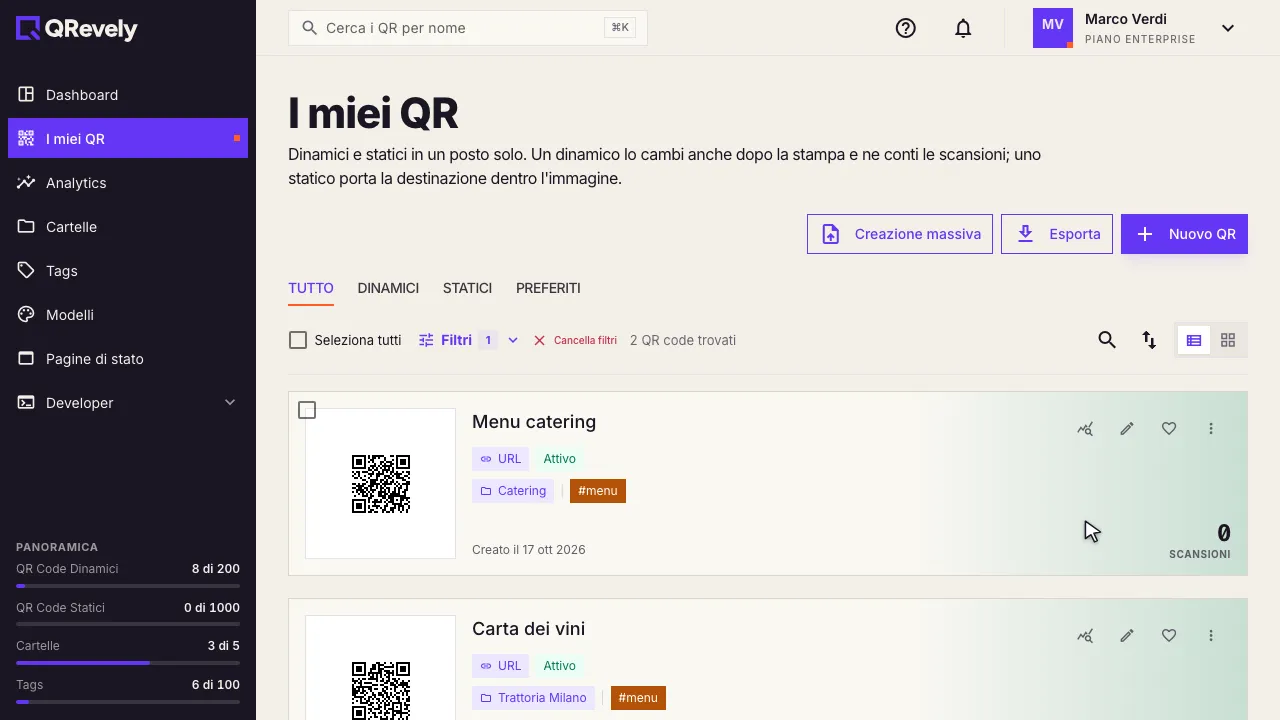Open the PREFERITI tab
1280x720 pixels.
(548, 288)
